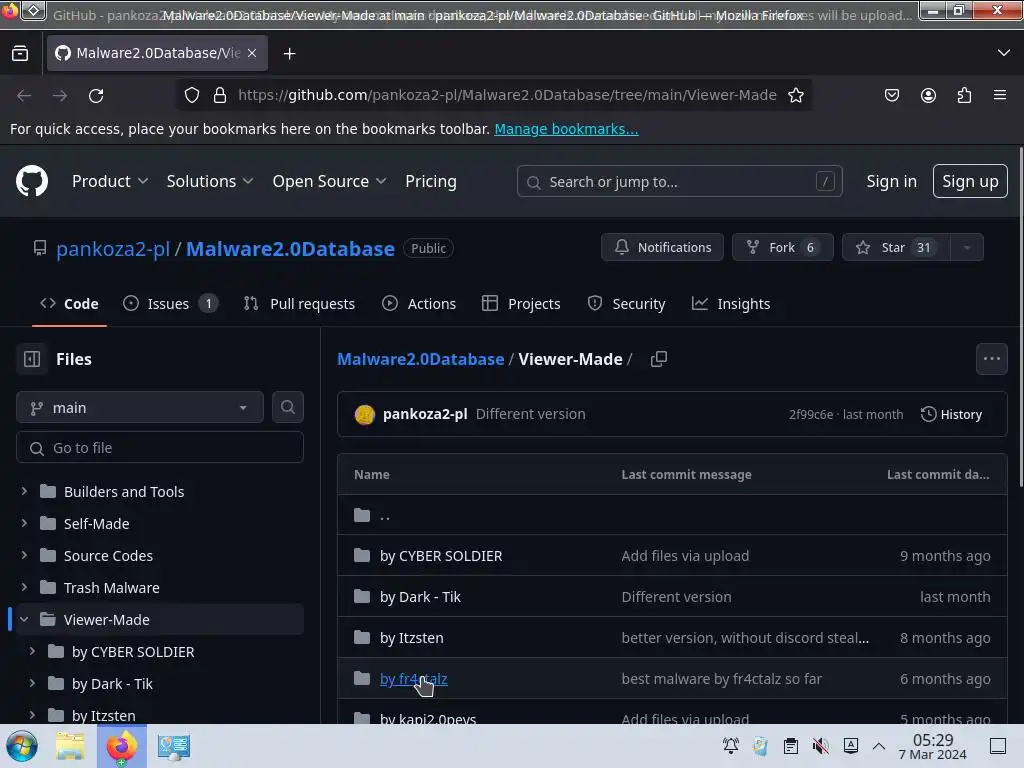1024x768 pixels.
Task: Open the star lists dropdown arrow
Action: (x=967, y=248)
